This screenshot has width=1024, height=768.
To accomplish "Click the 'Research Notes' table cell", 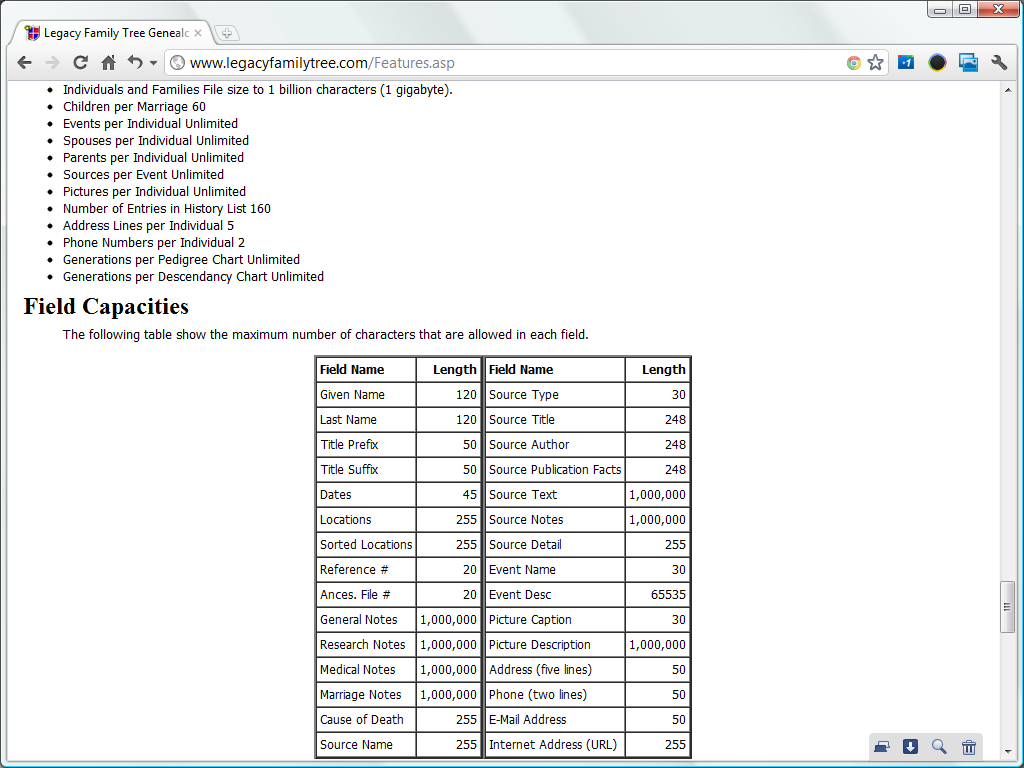I will 366,645.
